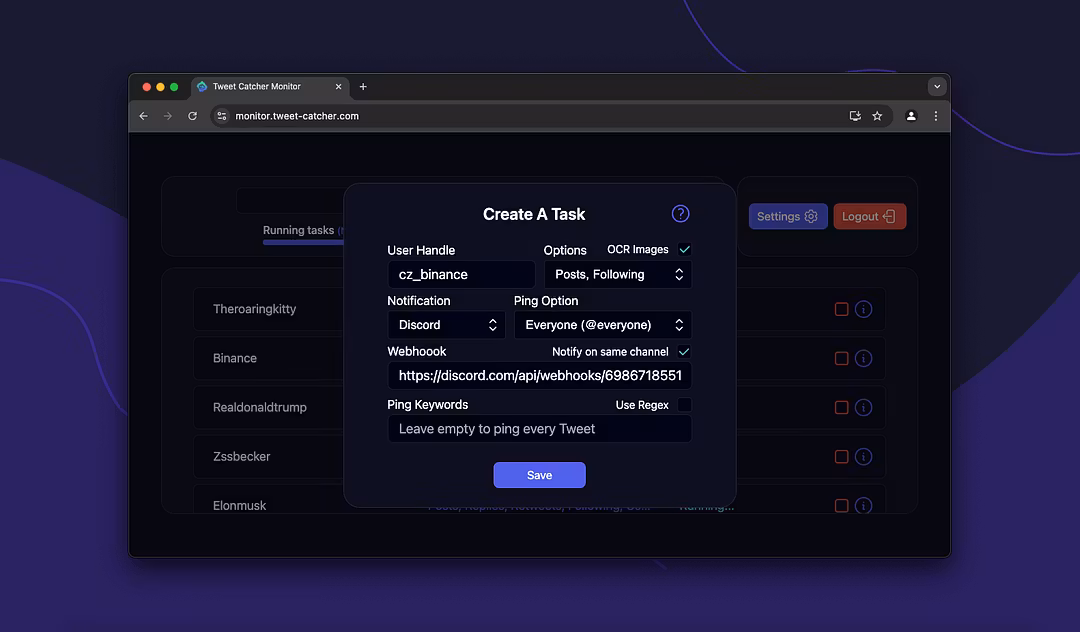Select the Zssbecker task checkbox

coord(841,456)
